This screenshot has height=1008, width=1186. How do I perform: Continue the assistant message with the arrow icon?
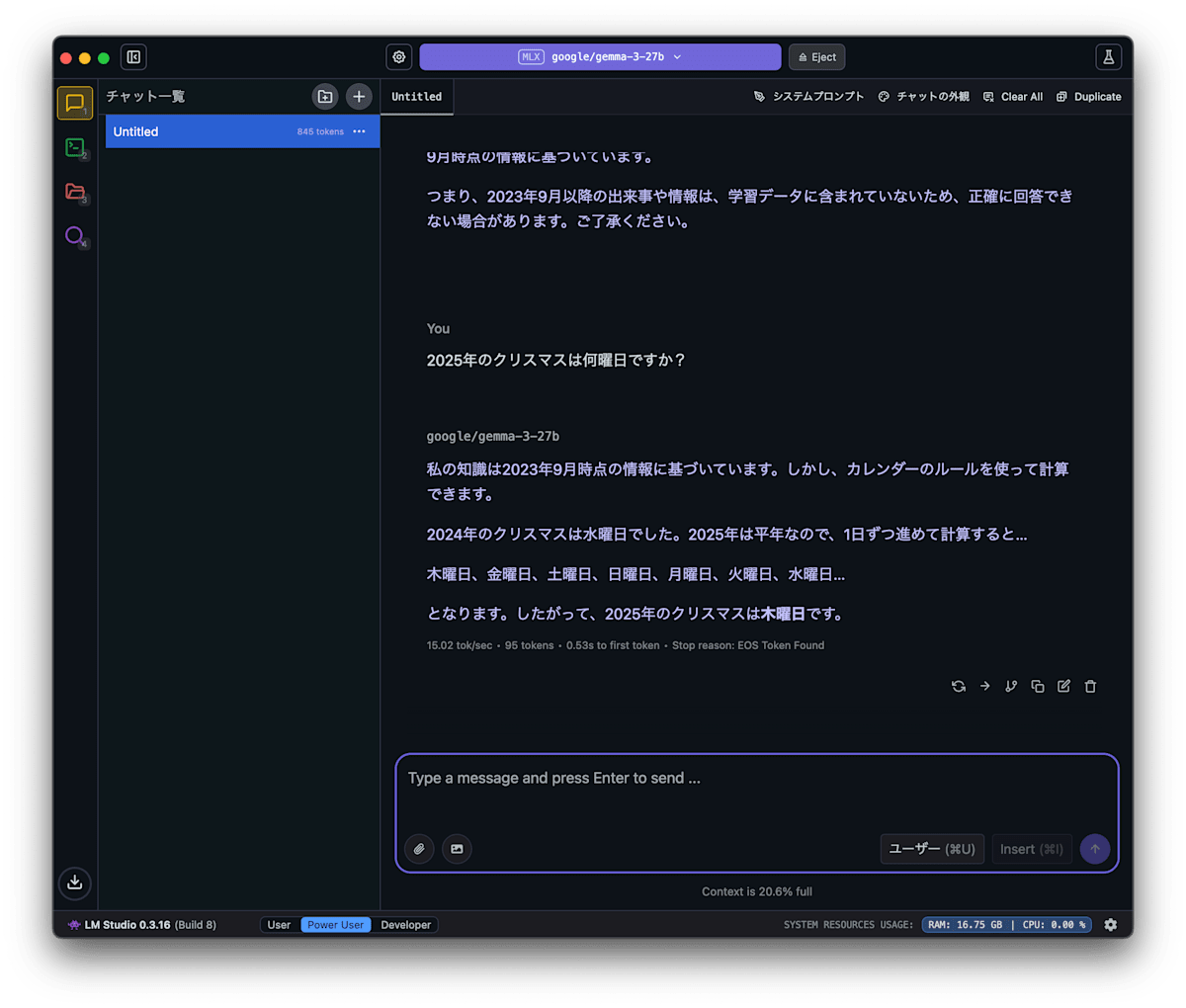(985, 686)
